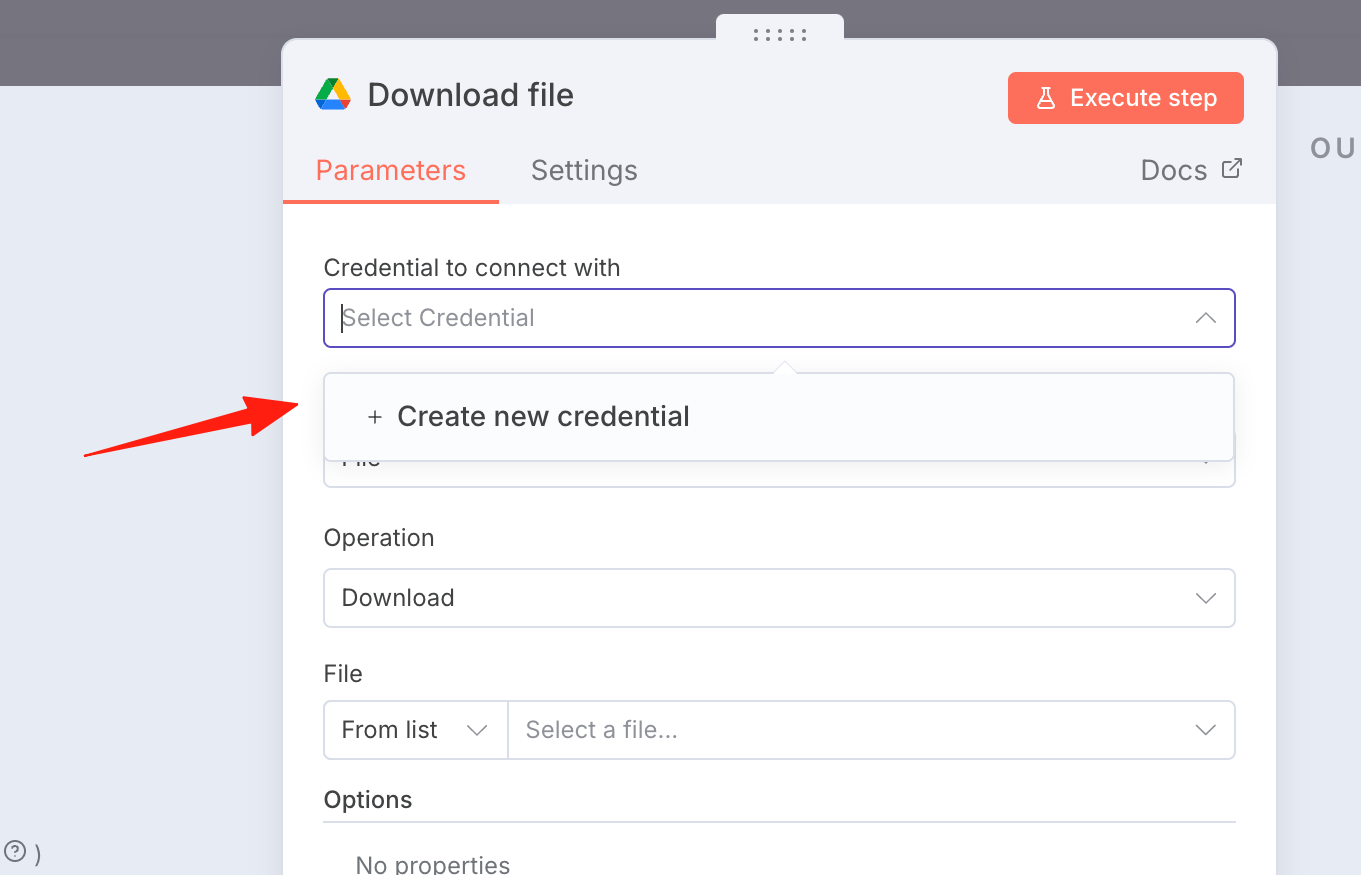Screen dimensions: 1362x876
Task: Switch to the Settings tab
Action: click(584, 171)
